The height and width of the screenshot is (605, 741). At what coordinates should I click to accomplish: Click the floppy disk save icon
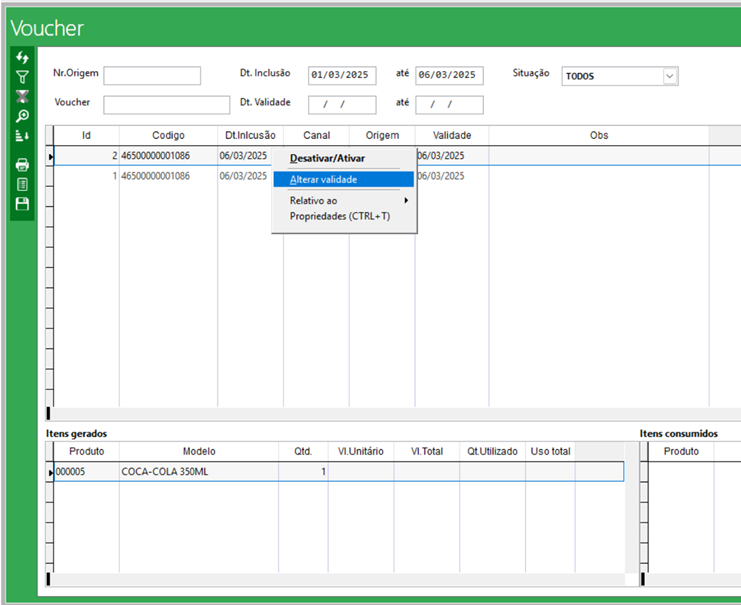[x=22, y=204]
